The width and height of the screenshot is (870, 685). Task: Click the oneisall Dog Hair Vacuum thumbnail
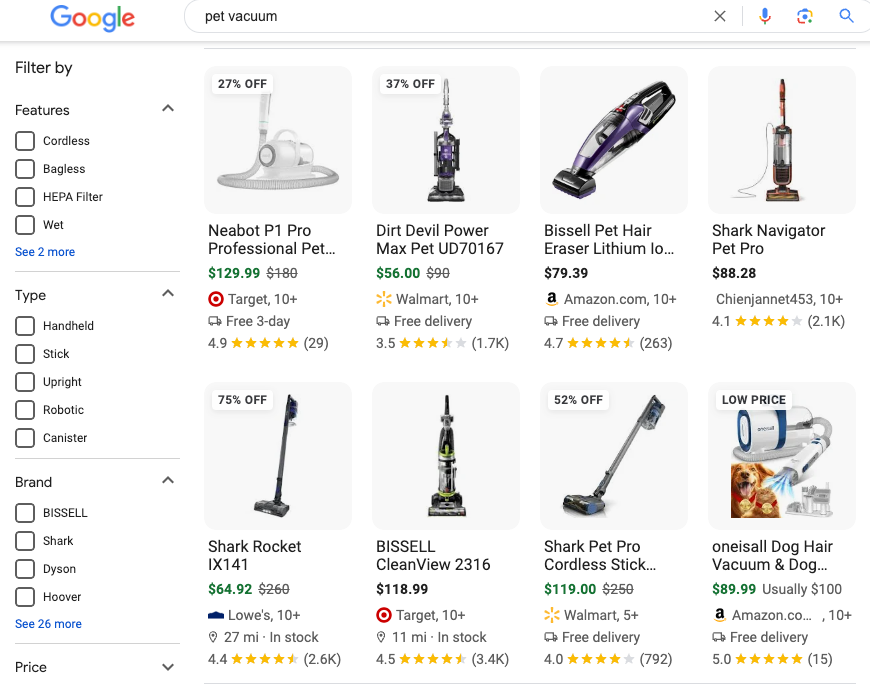point(781,456)
